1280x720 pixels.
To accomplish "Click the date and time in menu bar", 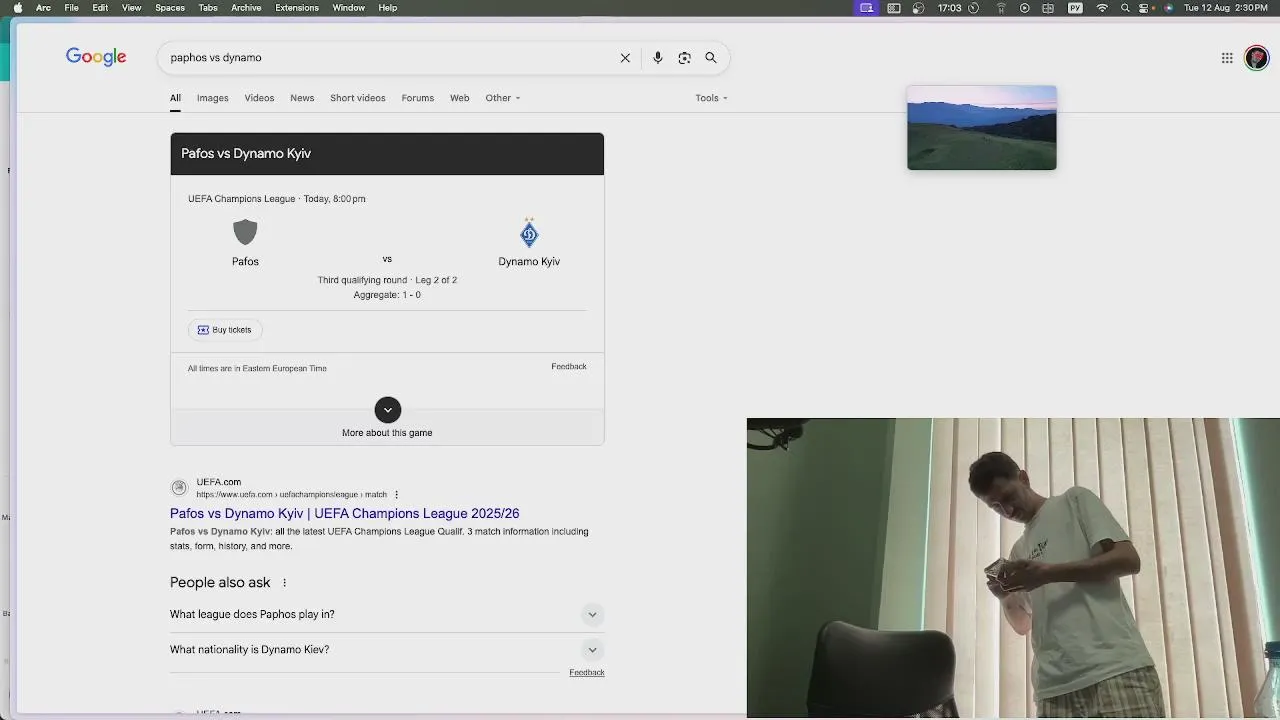I will (x=1225, y=8).
